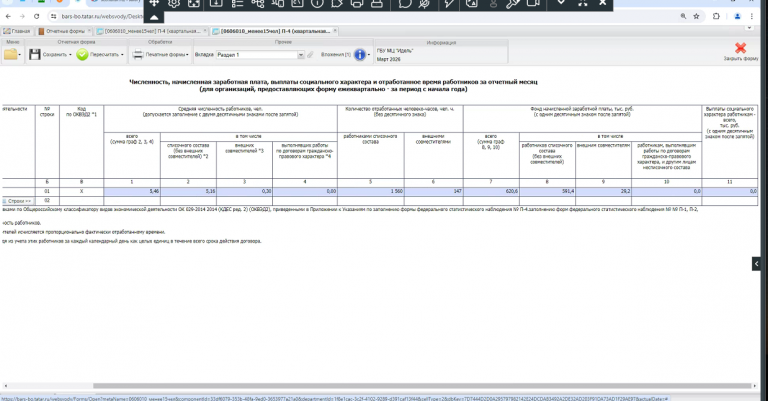The image size is (768, 401).
Task: Expand the collapsed right side panel arrow
Action: [756, 263]
